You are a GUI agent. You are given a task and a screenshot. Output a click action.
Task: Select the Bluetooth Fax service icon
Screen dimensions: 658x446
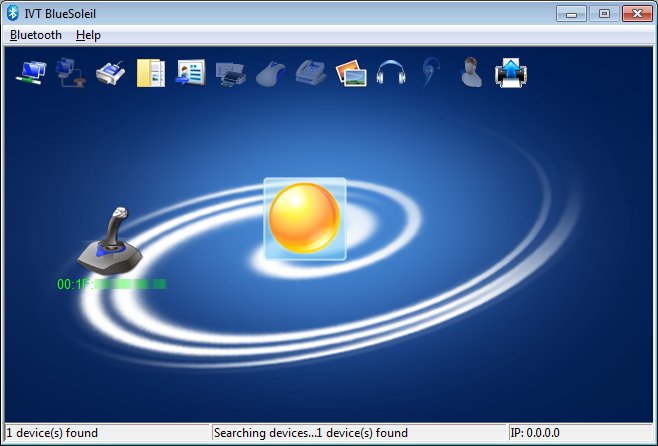[x=311, y=73]
